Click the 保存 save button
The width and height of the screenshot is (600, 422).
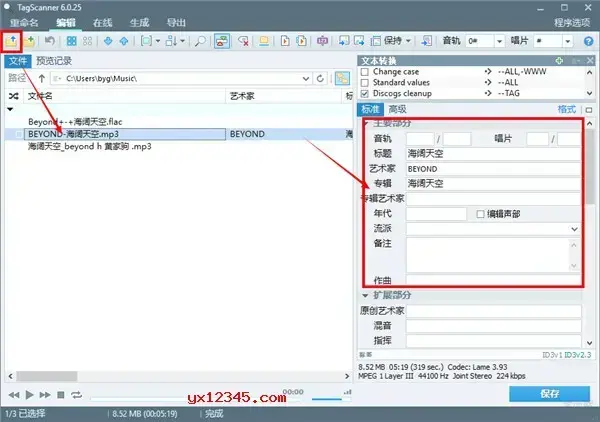pyautogui.click(x=549, y=394)
